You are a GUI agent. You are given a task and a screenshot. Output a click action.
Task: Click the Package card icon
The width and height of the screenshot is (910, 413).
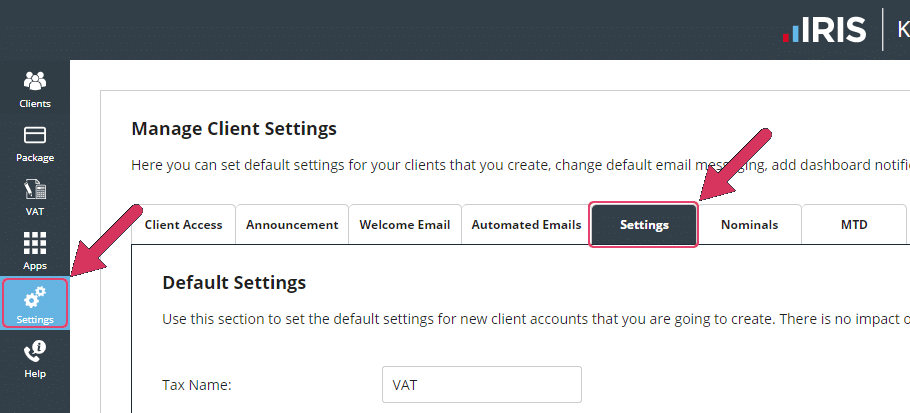pos(35,135)
